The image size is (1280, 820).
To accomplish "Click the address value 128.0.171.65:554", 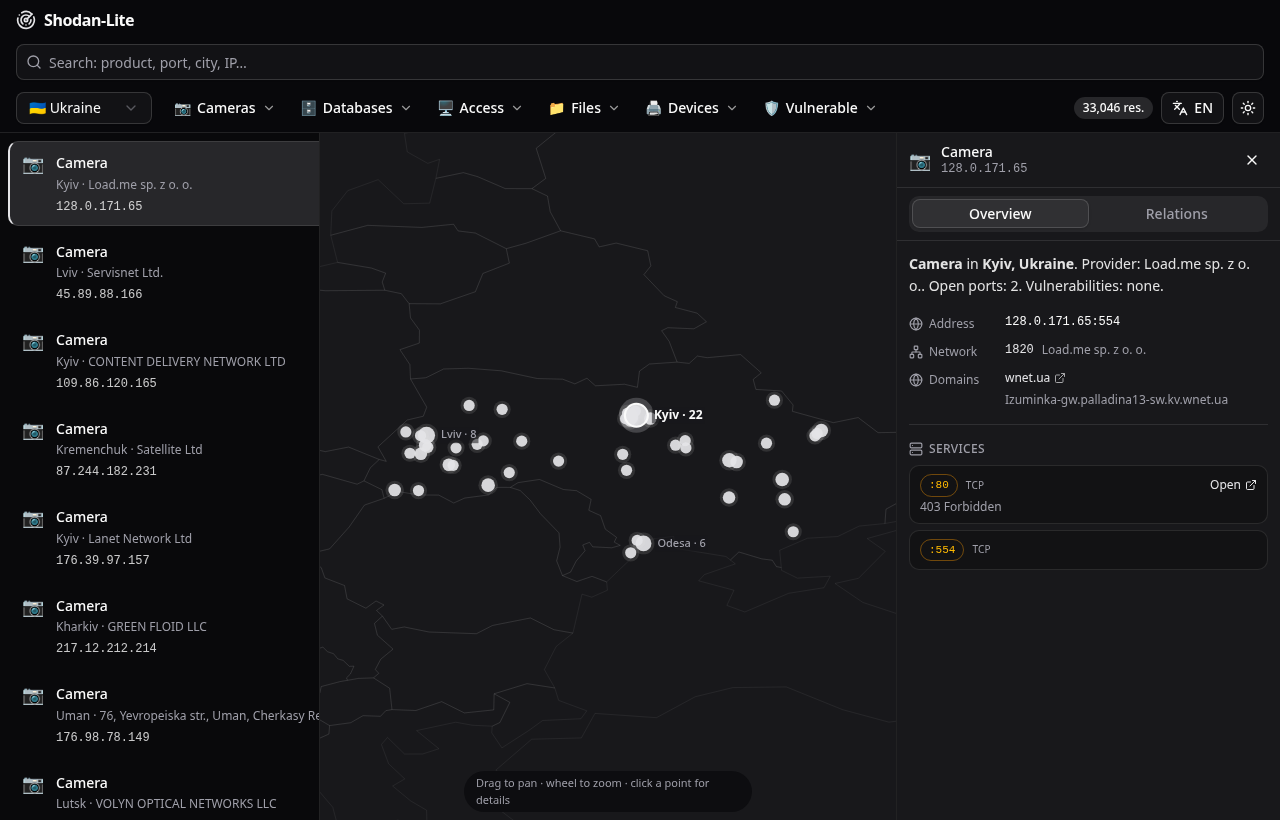I will pos(1062,321).
